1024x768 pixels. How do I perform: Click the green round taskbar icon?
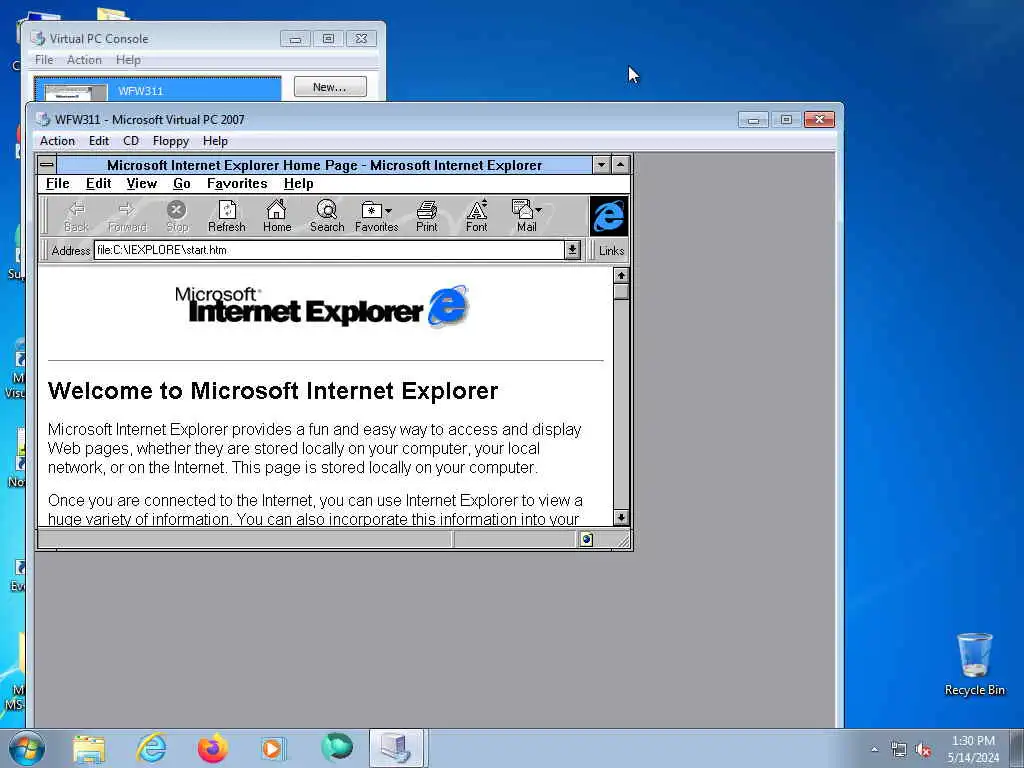(337, 748)
